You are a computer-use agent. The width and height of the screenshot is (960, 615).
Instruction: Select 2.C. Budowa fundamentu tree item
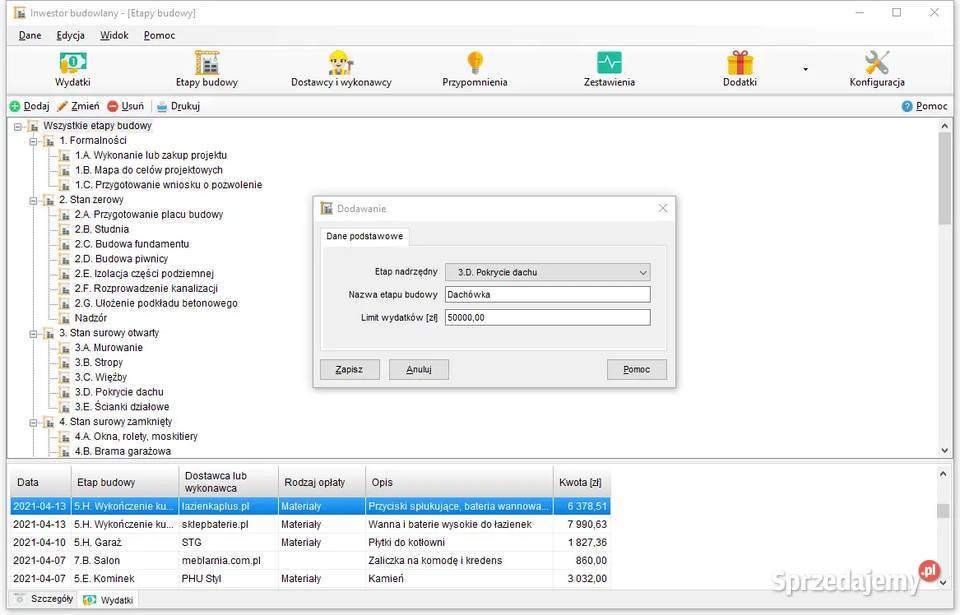click(x=131, y=244)
